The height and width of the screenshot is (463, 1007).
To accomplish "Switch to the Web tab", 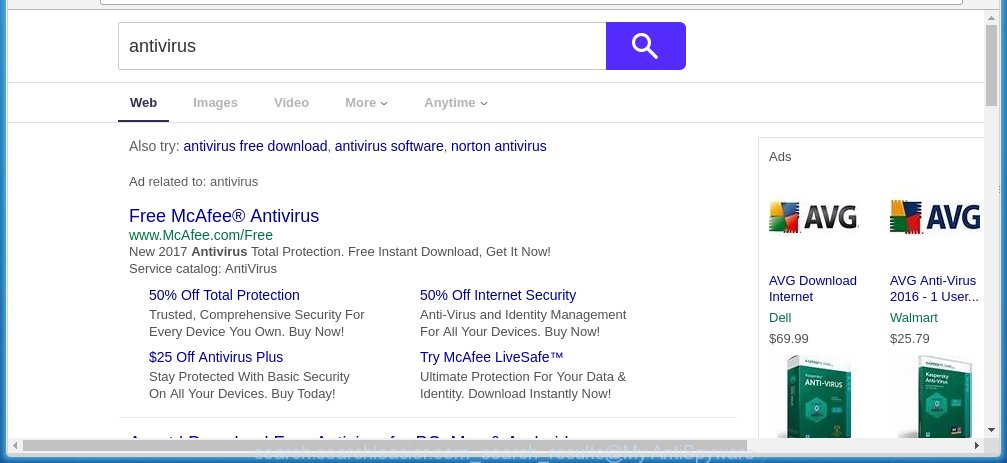I will [143, 103].
